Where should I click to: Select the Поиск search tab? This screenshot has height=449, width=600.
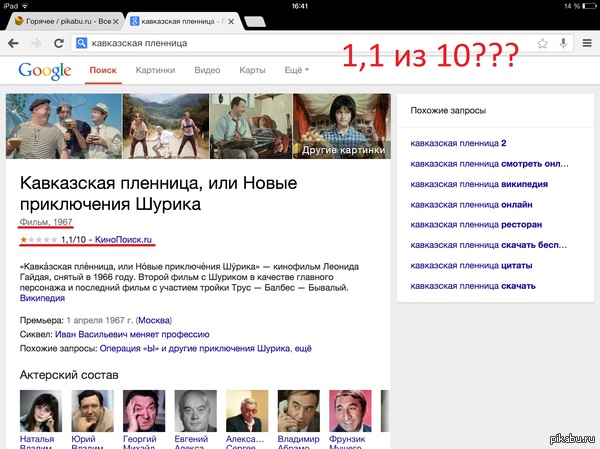click(x=103, y=70)
